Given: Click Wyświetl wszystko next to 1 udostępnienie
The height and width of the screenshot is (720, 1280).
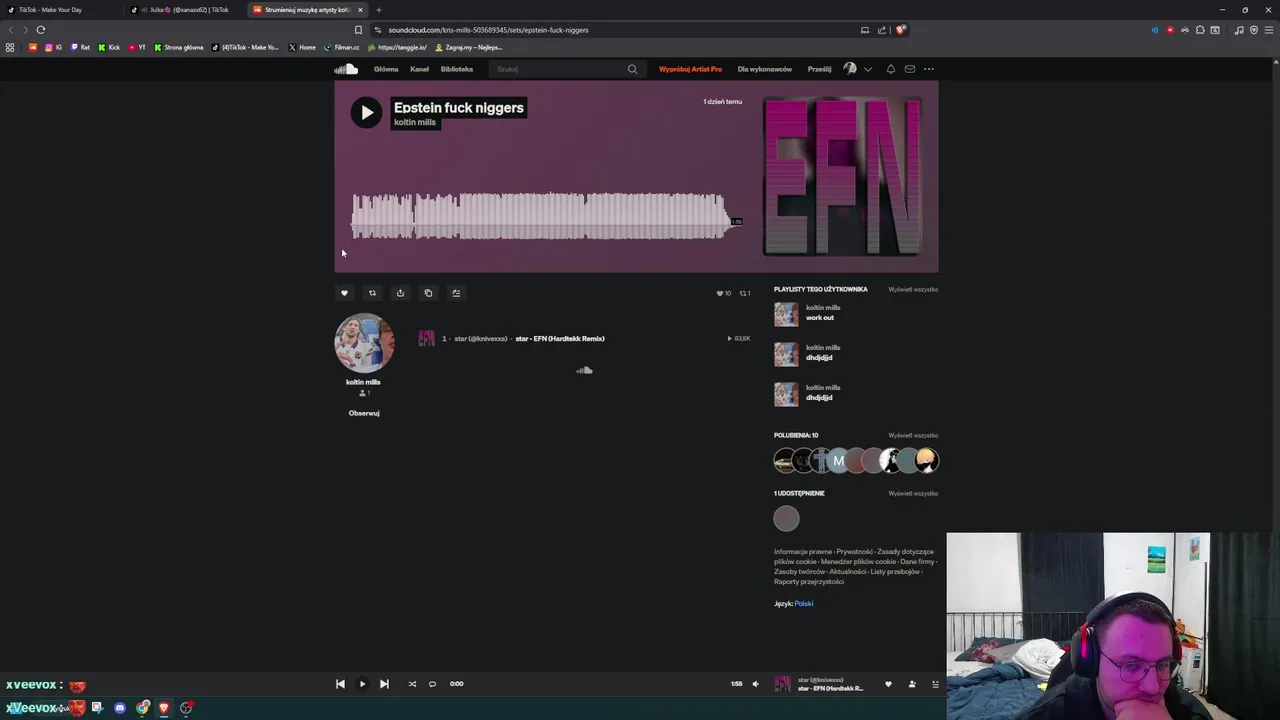Looking at the screenshot, I should pos(913,493).
